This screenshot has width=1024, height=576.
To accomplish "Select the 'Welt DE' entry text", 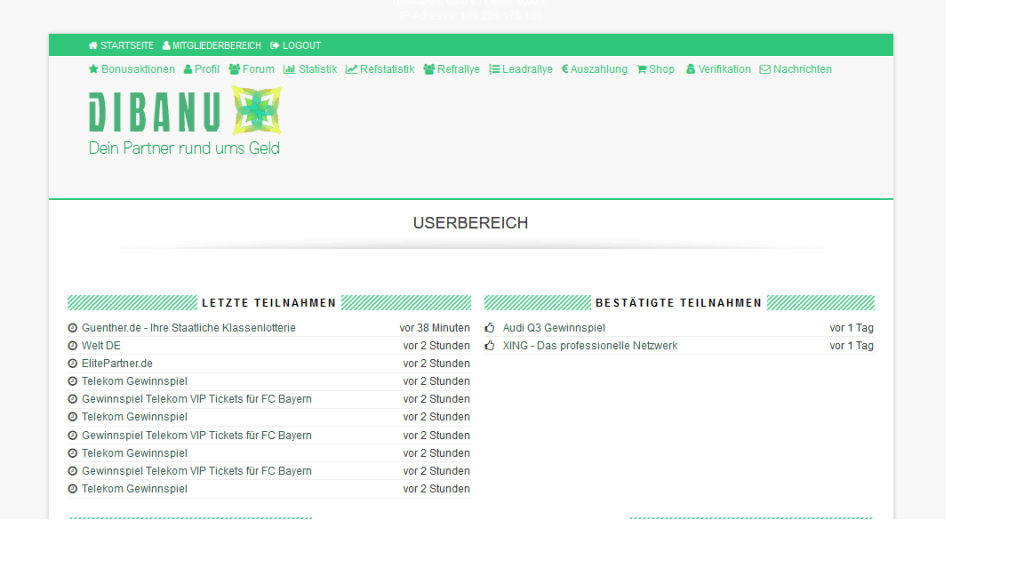I will [101, 345].
